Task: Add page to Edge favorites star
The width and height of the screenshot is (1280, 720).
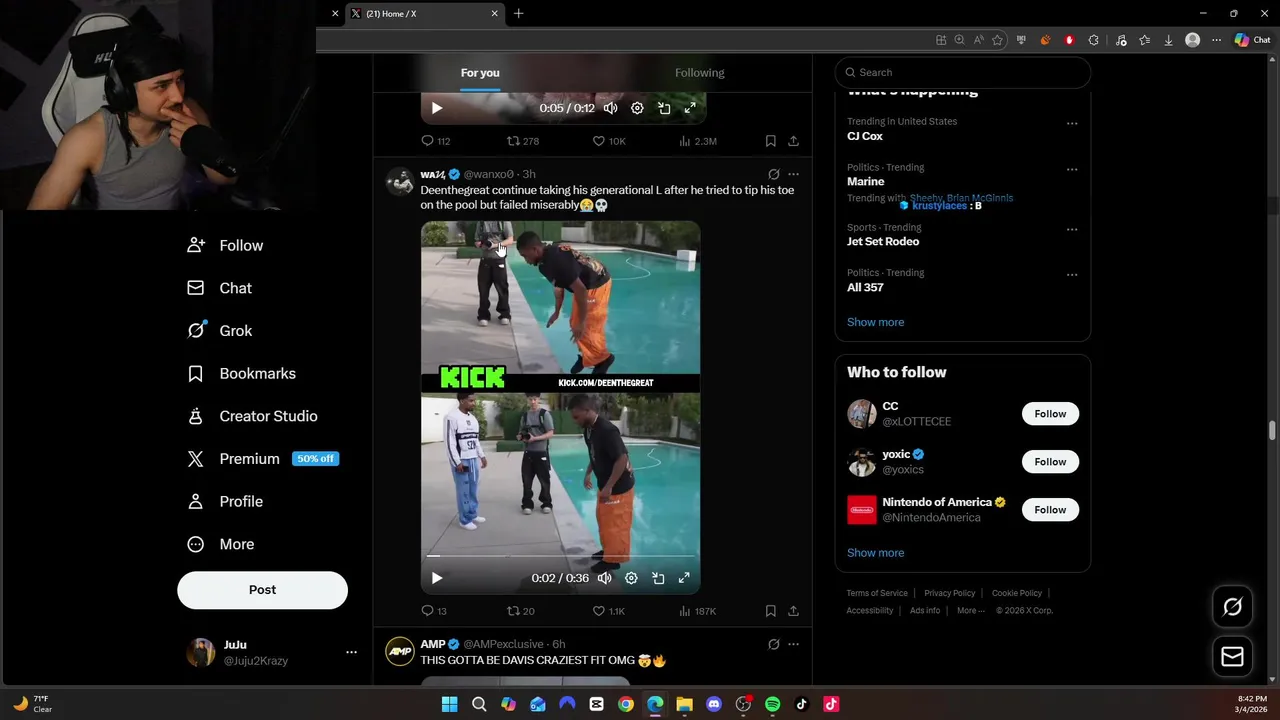Action: [x=997, y=40]
